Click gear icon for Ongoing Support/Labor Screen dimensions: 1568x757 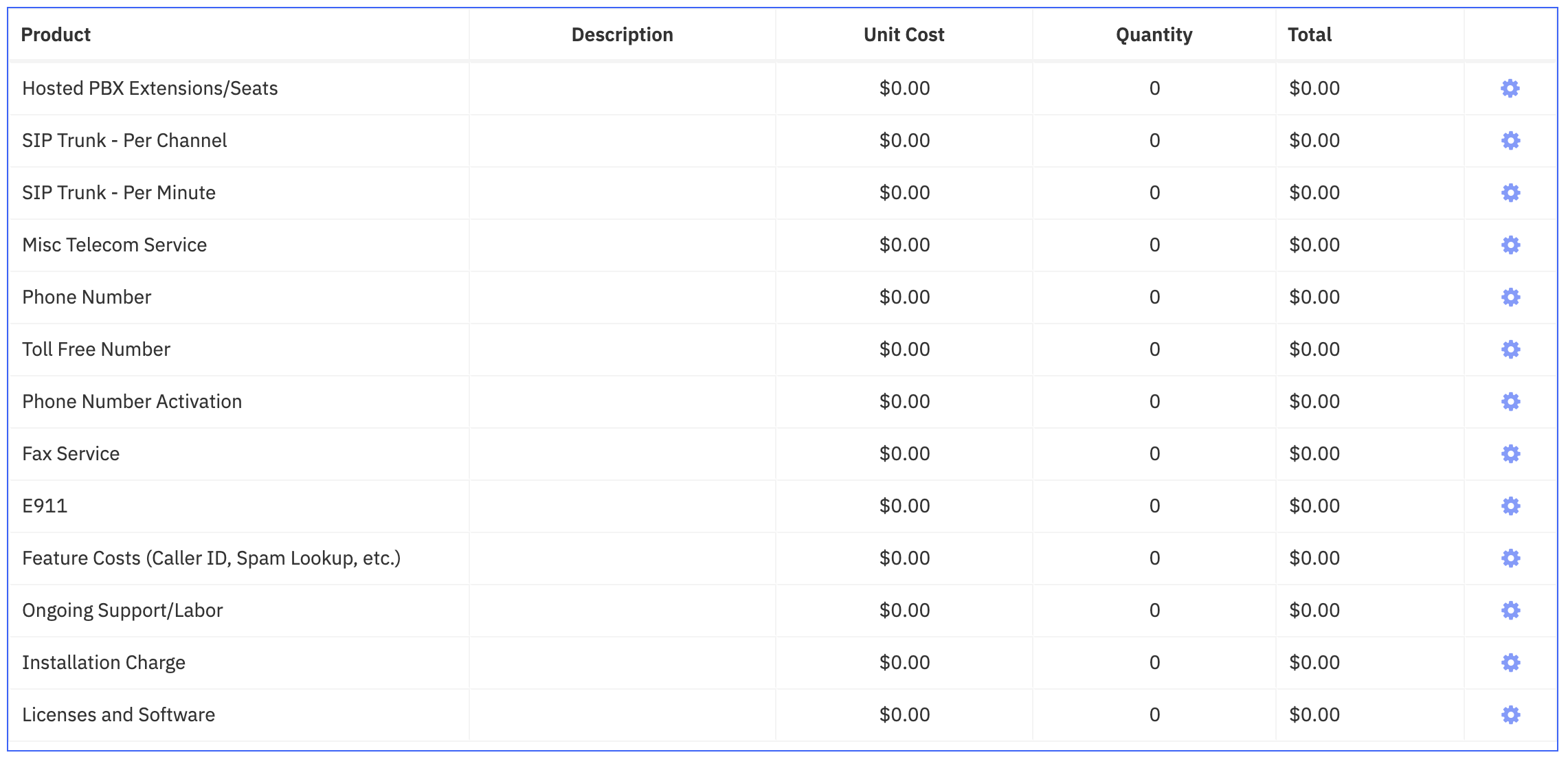[x=1510, y=610]
